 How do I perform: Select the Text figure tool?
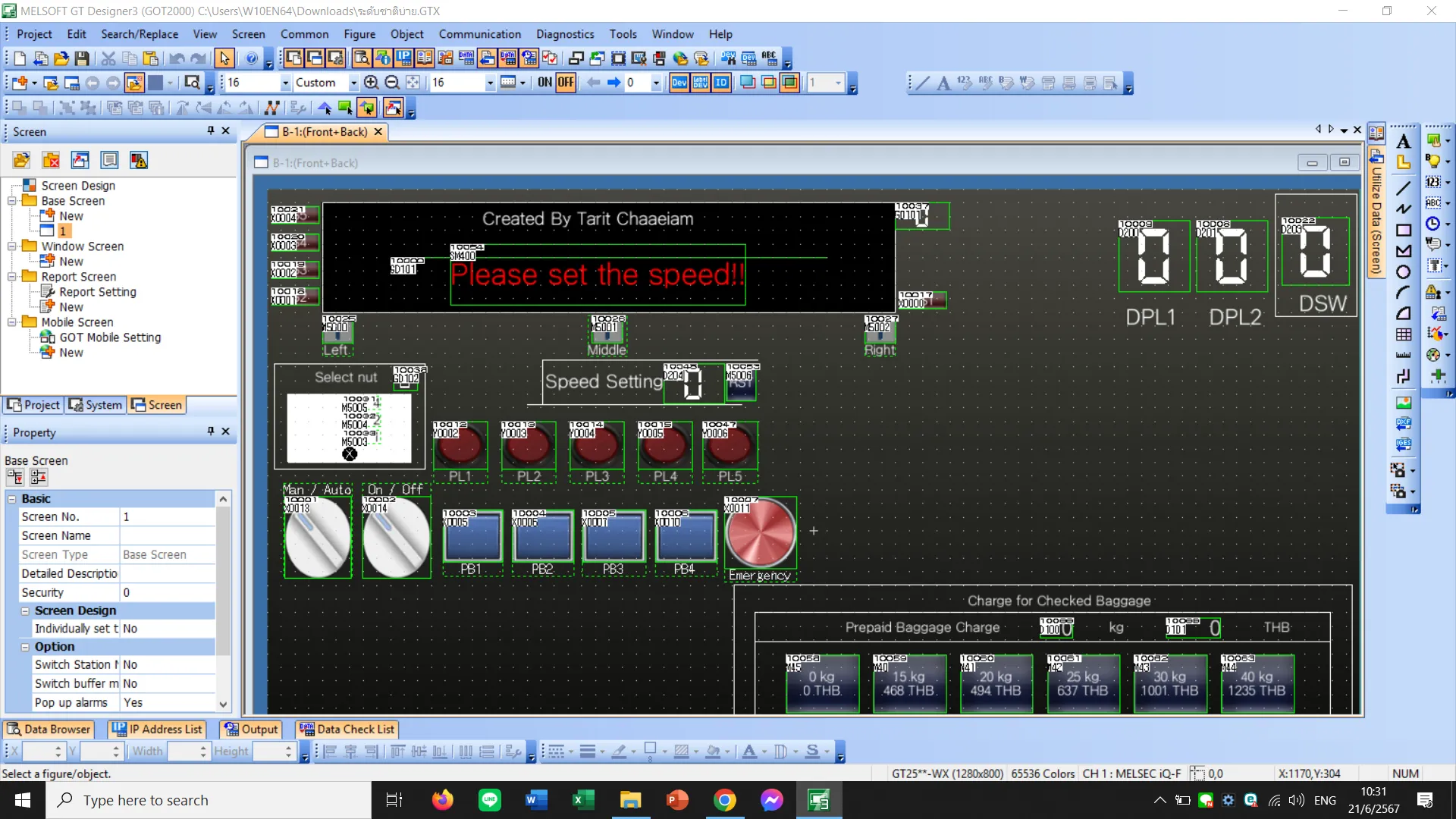pyautogui.click(x=1404, y=142)
